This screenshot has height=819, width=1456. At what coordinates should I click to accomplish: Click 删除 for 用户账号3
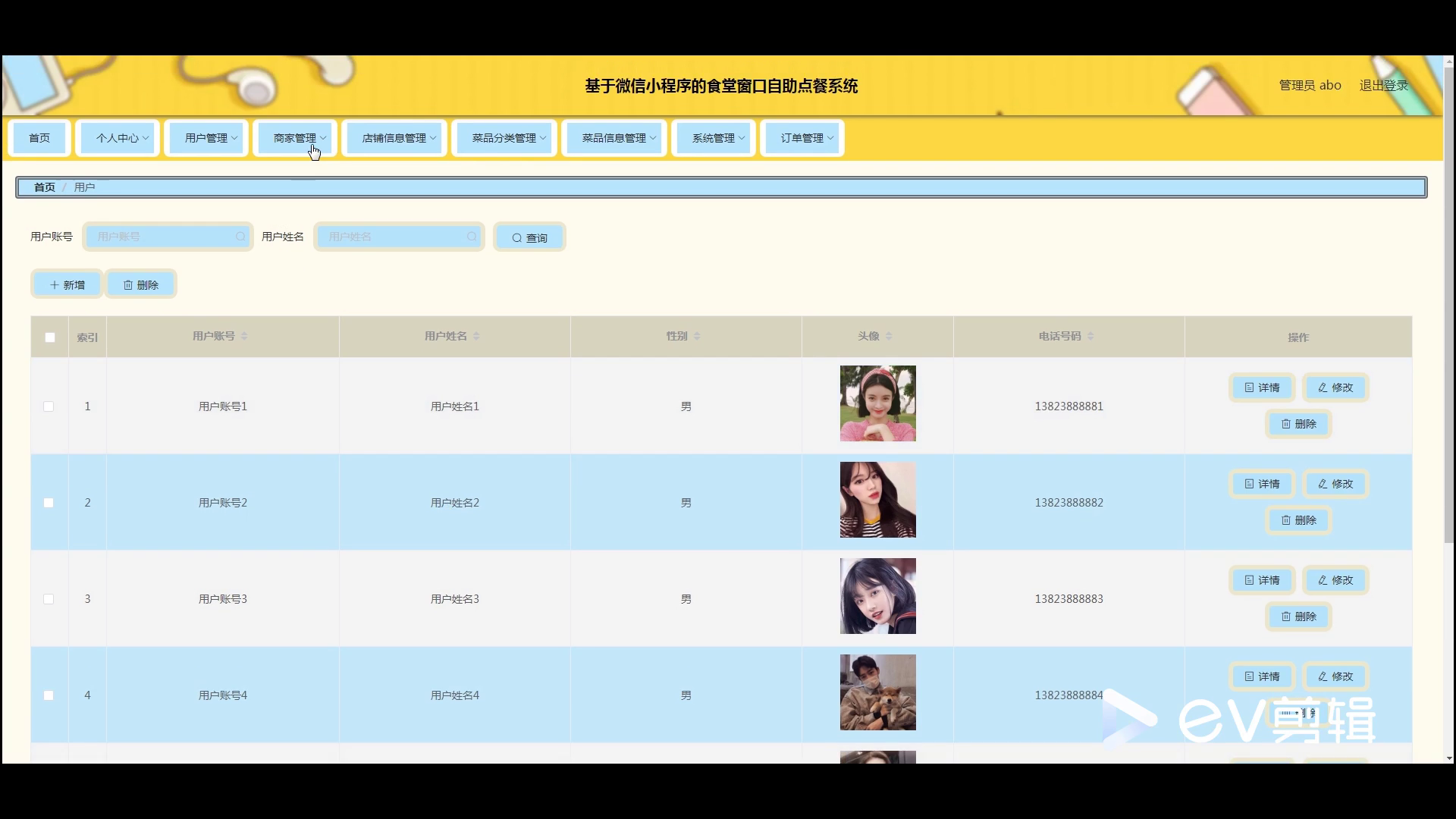[x=1299, y=617]
